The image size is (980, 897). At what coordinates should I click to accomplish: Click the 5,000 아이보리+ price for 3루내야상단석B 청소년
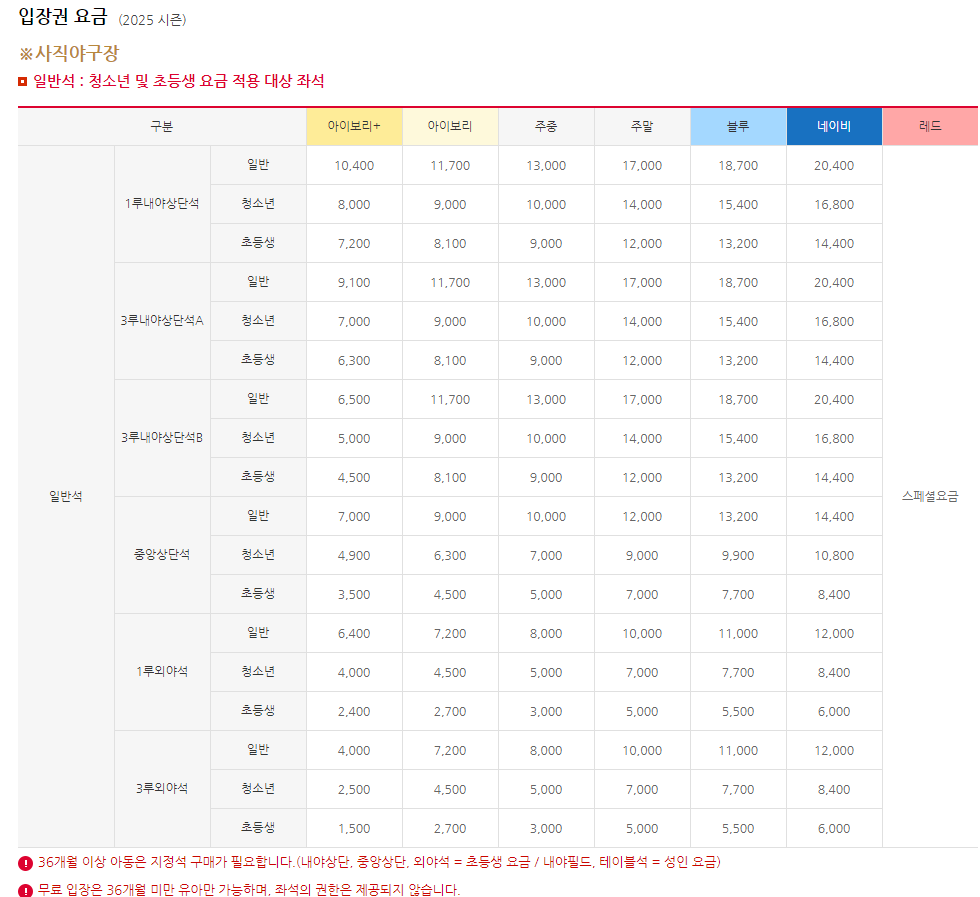pos(354,439)
